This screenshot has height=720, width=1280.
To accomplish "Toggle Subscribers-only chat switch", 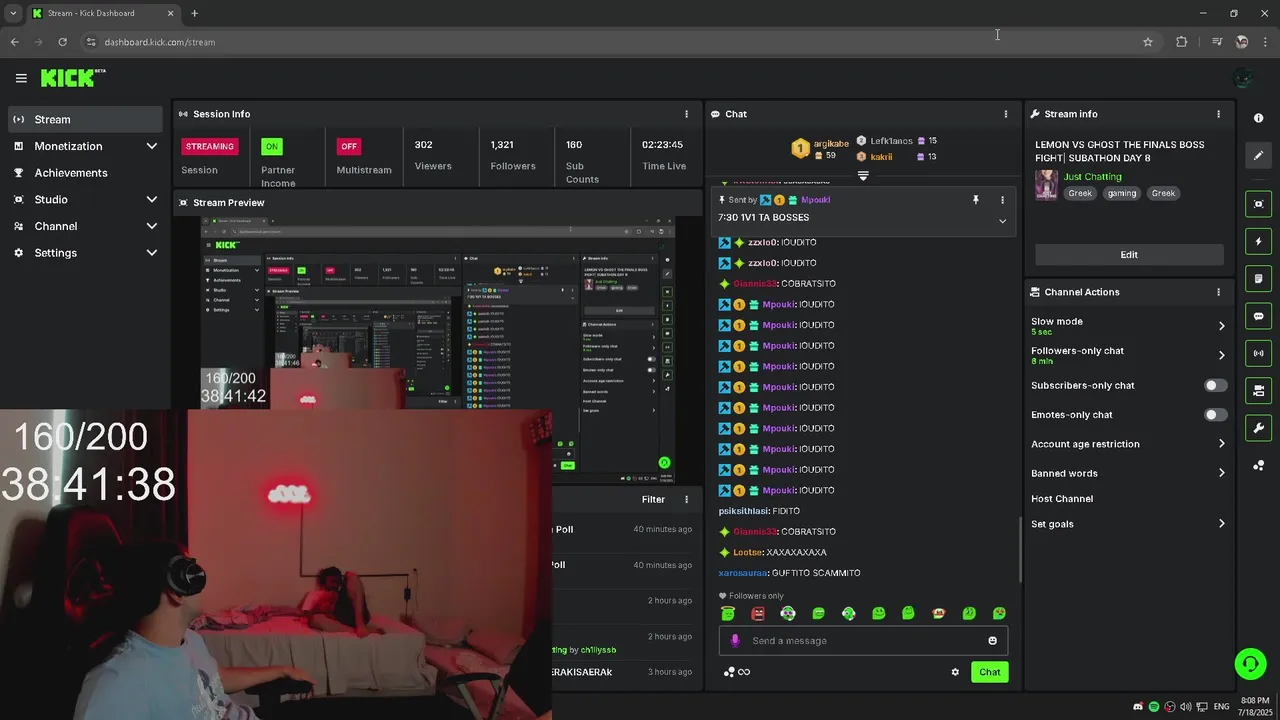I will tap(1215, 385).
